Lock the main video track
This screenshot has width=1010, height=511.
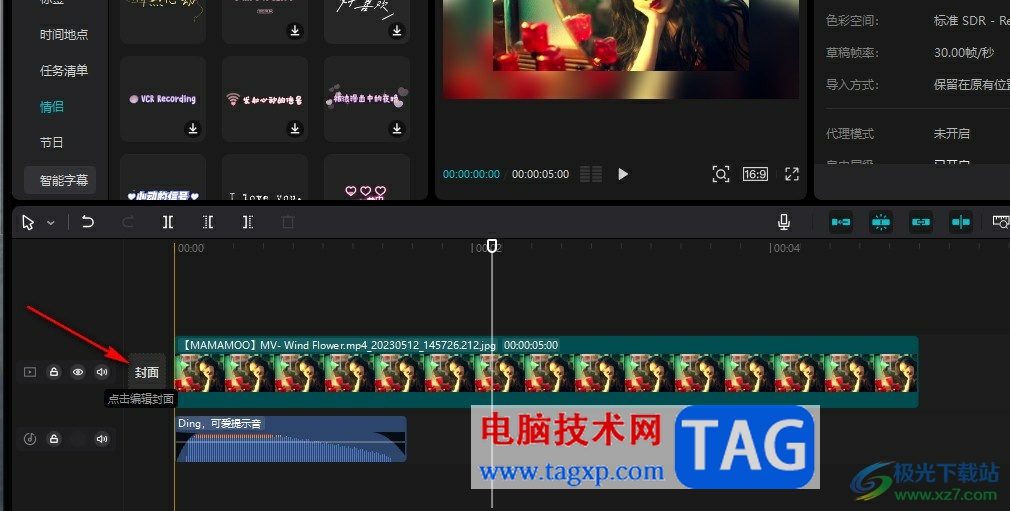(54, 372)
